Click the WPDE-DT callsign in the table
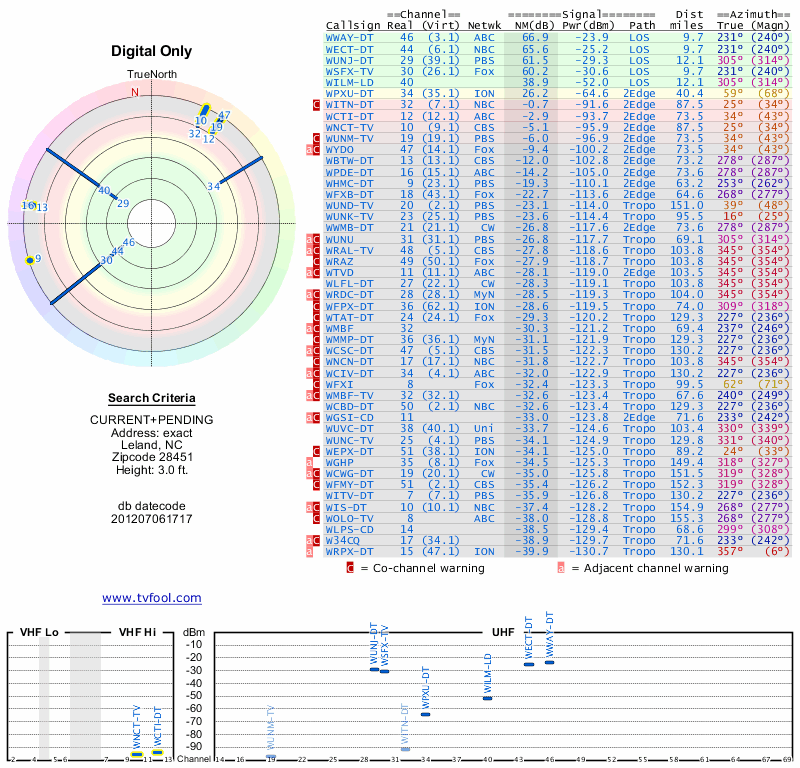This screenshot has width=800, height=768. [x=349, y=172]
